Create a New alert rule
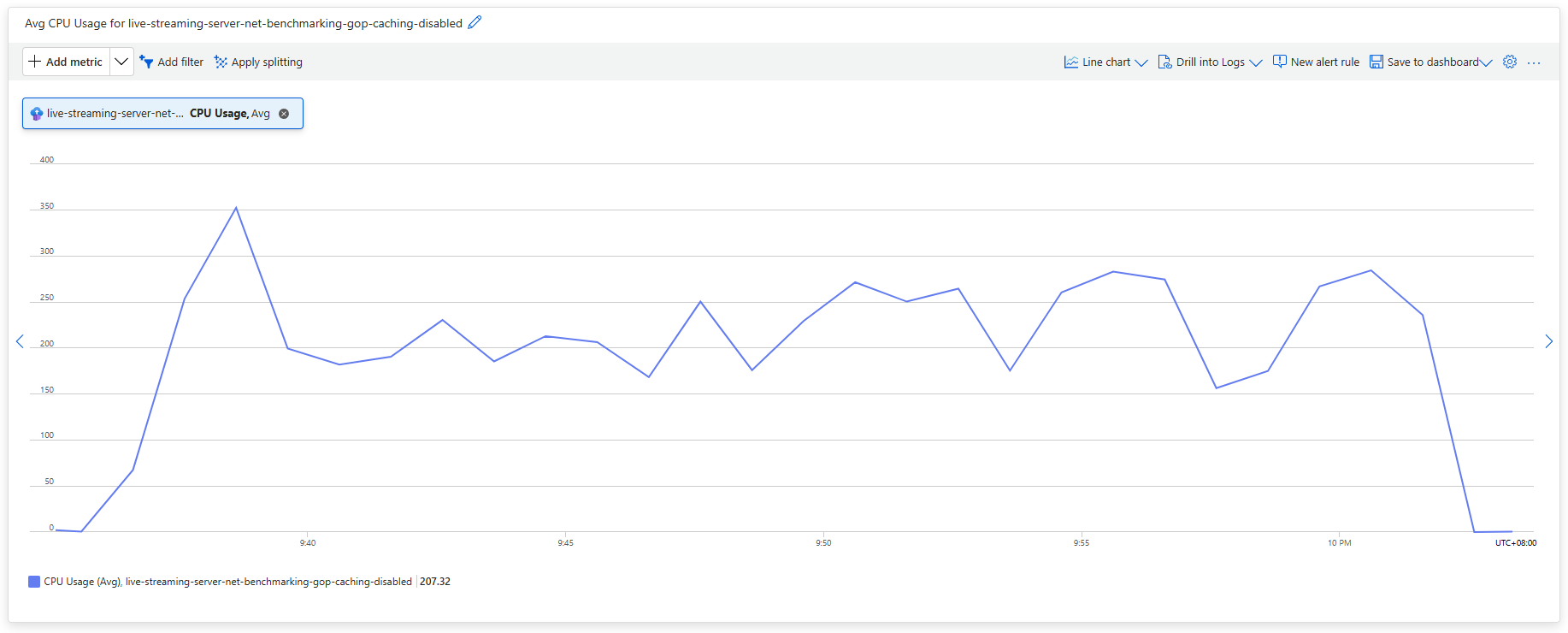 (1316, 62)
